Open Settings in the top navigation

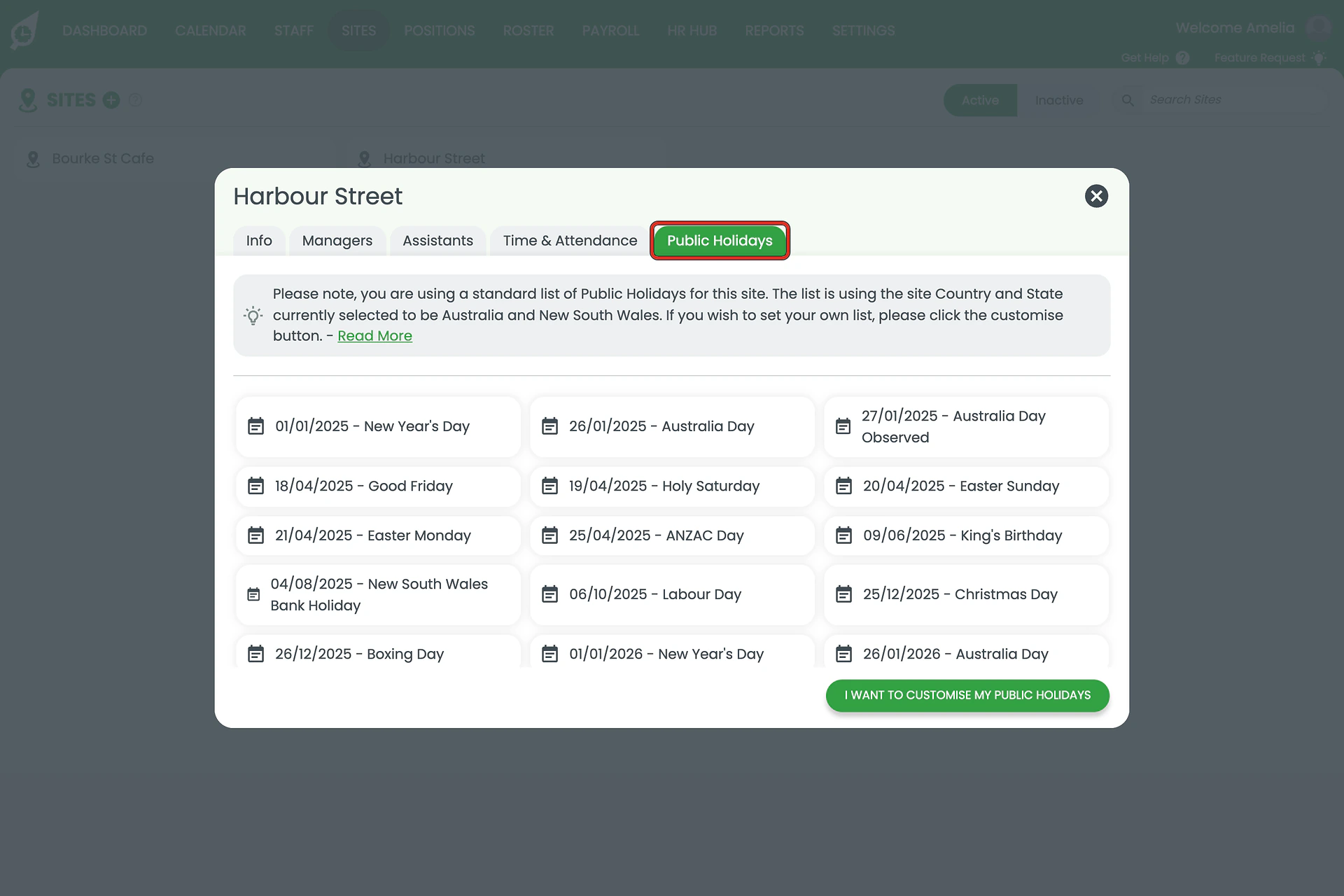click(863, 31)
